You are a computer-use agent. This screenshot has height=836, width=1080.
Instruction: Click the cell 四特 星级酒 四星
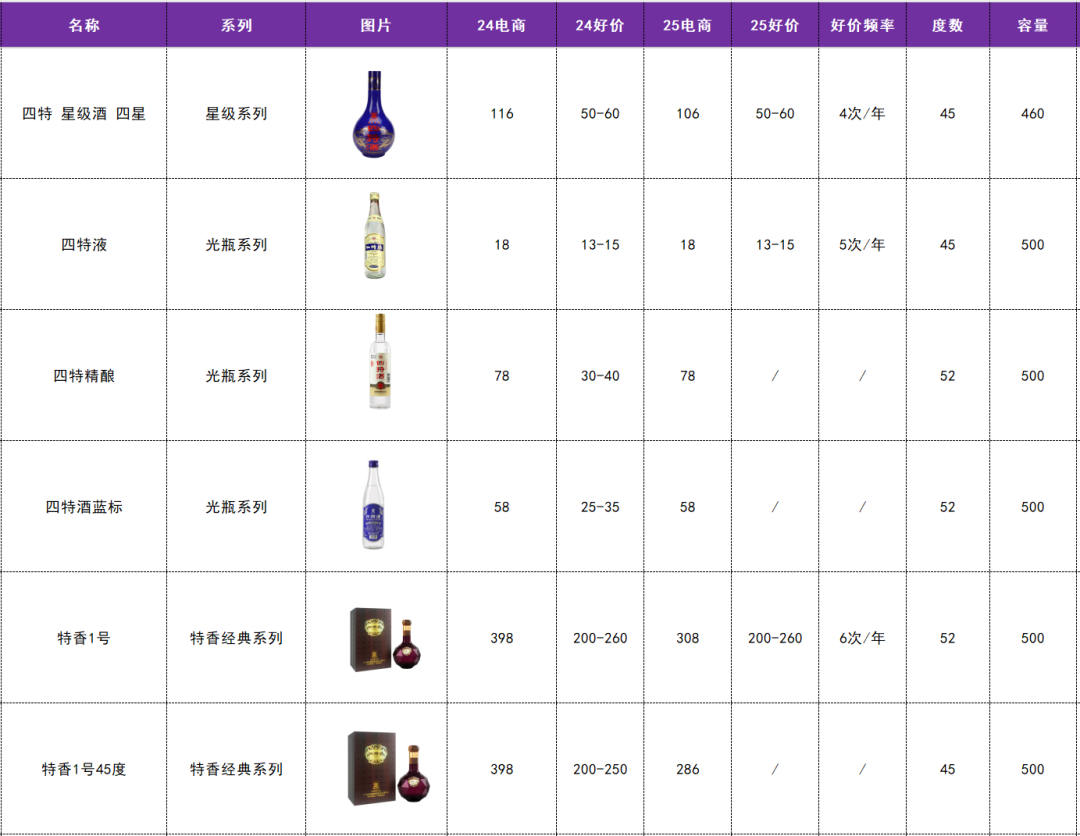point(84,114)
